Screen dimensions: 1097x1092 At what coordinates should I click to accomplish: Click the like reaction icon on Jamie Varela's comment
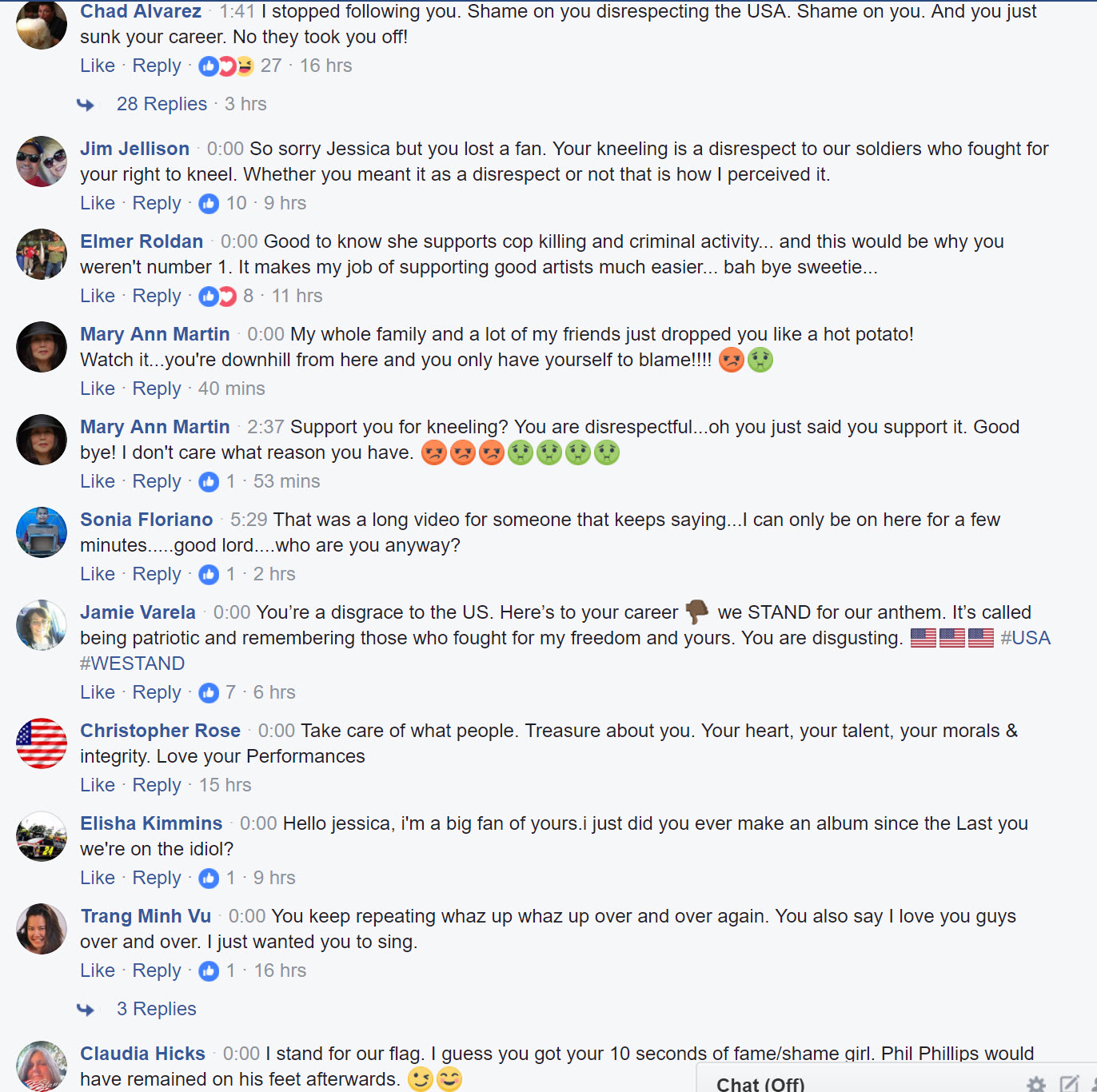pyautogui.click(x=209, y=693)
